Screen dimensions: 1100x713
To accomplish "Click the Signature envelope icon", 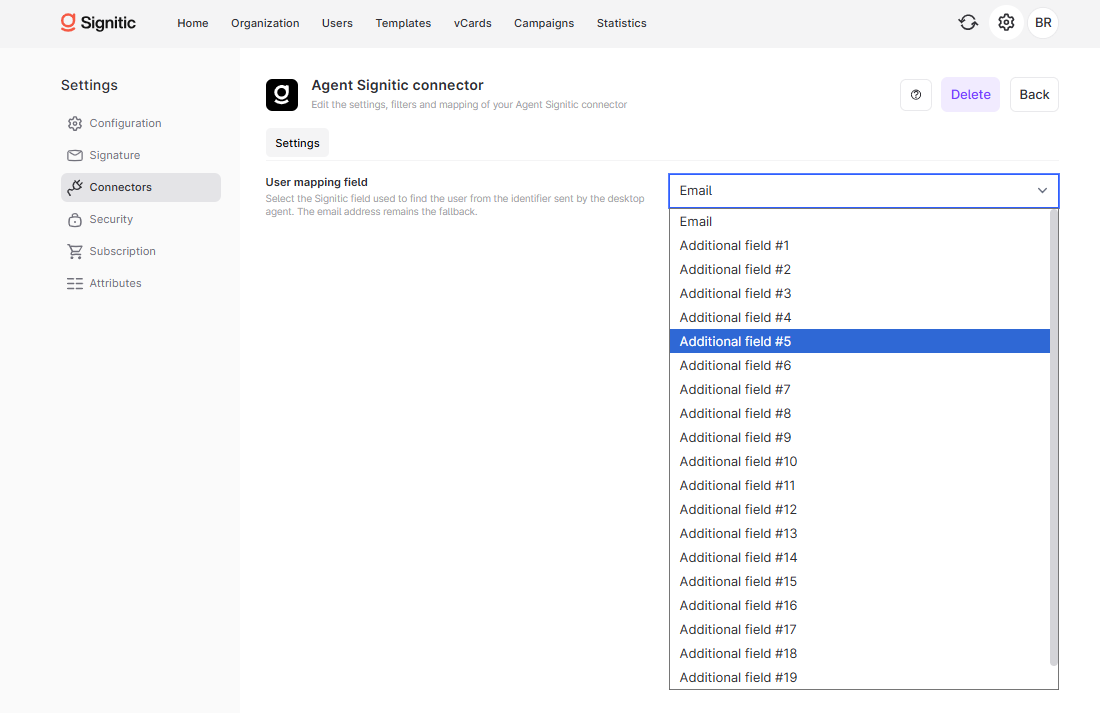I will pyautogui.click(x=75, y=155).
